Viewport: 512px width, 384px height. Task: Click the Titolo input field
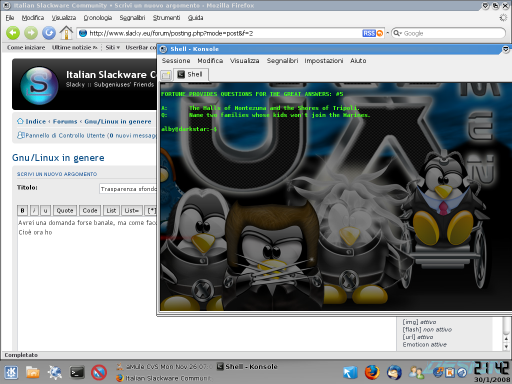point(128,189)
